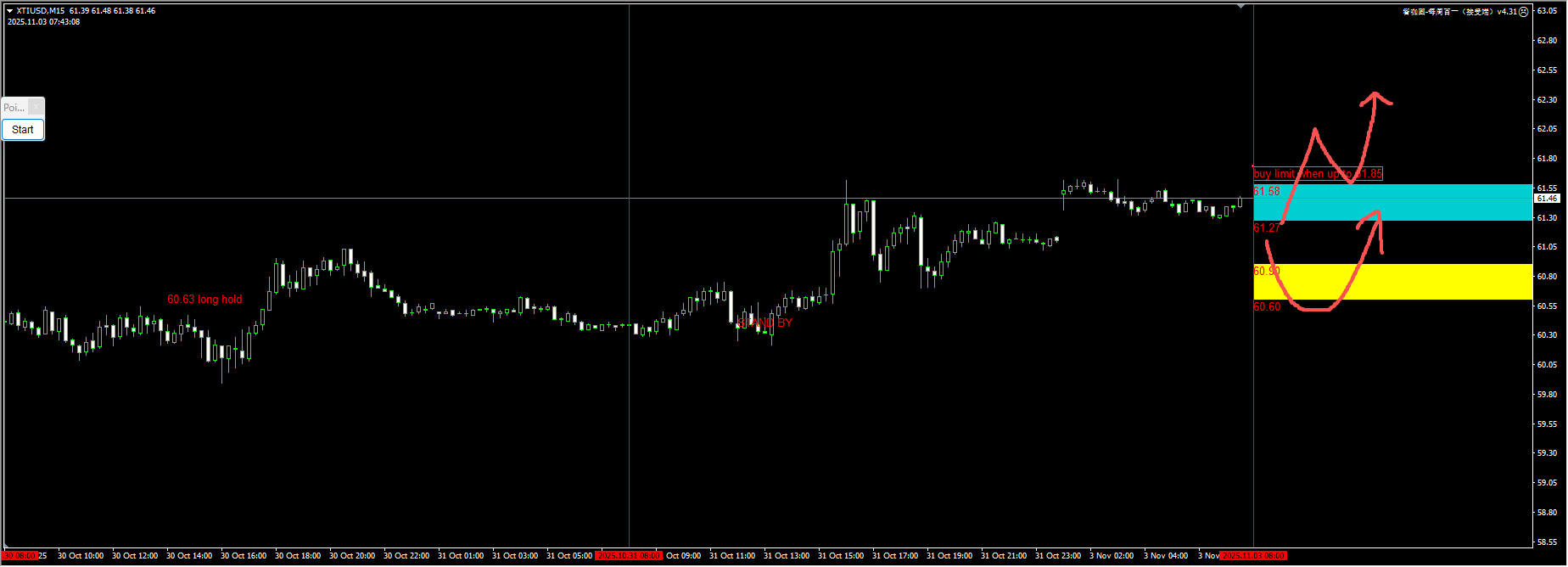Click the tip of the upper red arrow
The width and height of the screenshot is (1568, 567).
pos(1375,94)
